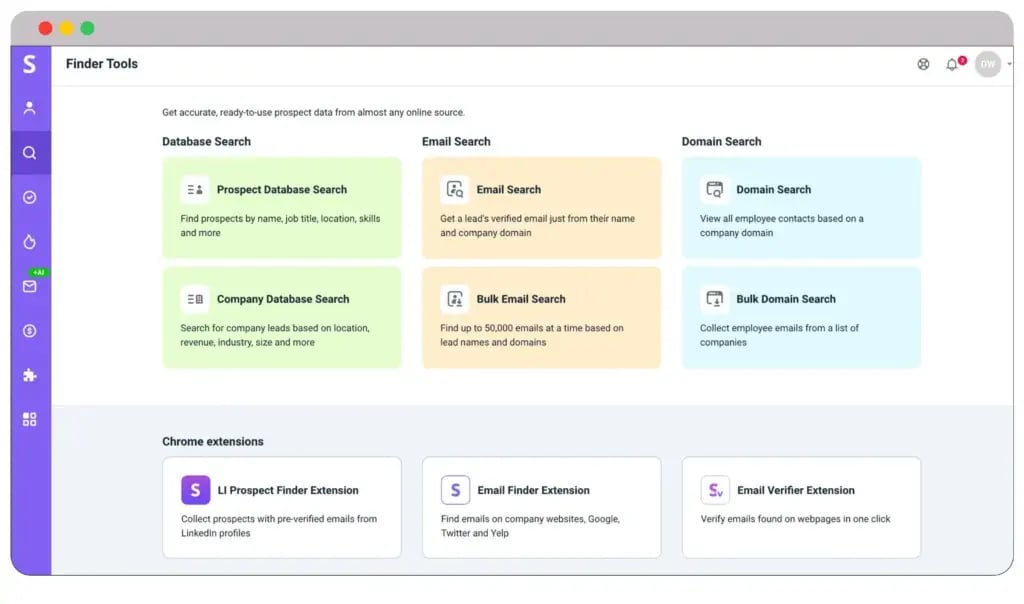
Task: Open the notifications bell icon
Action: [x=952, y=64]
